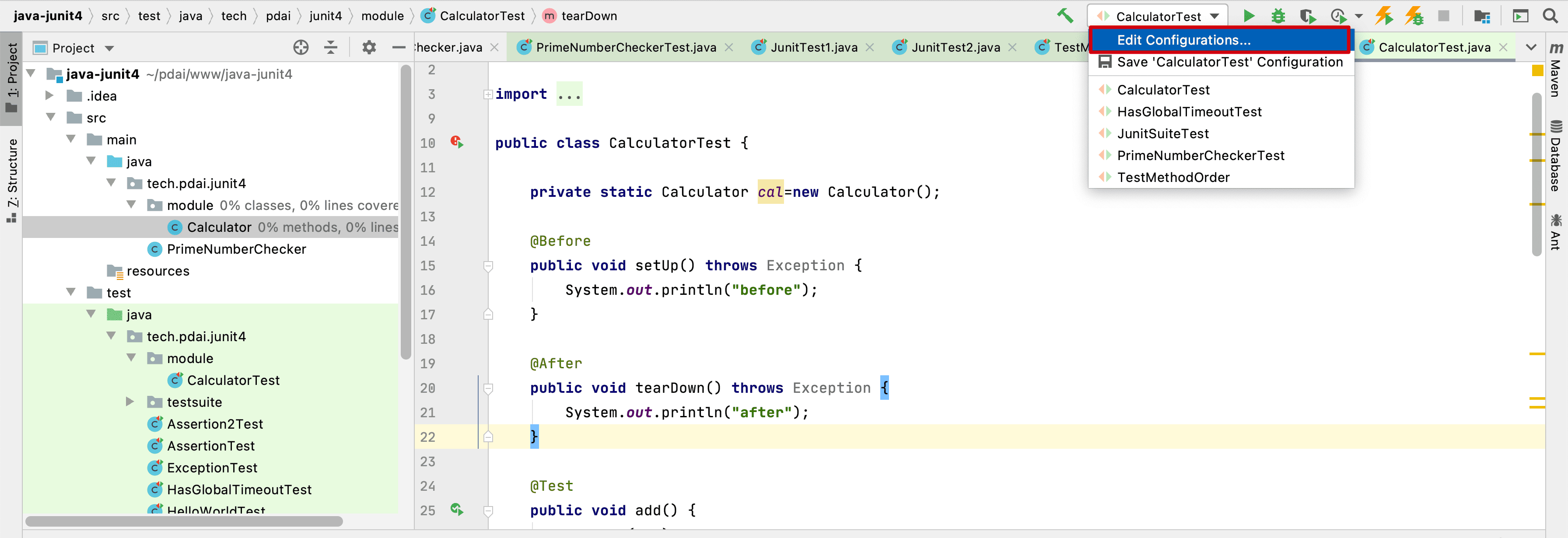The width and height of the screenshot is (1568, 538).
Task: Run with Coverage shield icon
Action: [1307, 16]
